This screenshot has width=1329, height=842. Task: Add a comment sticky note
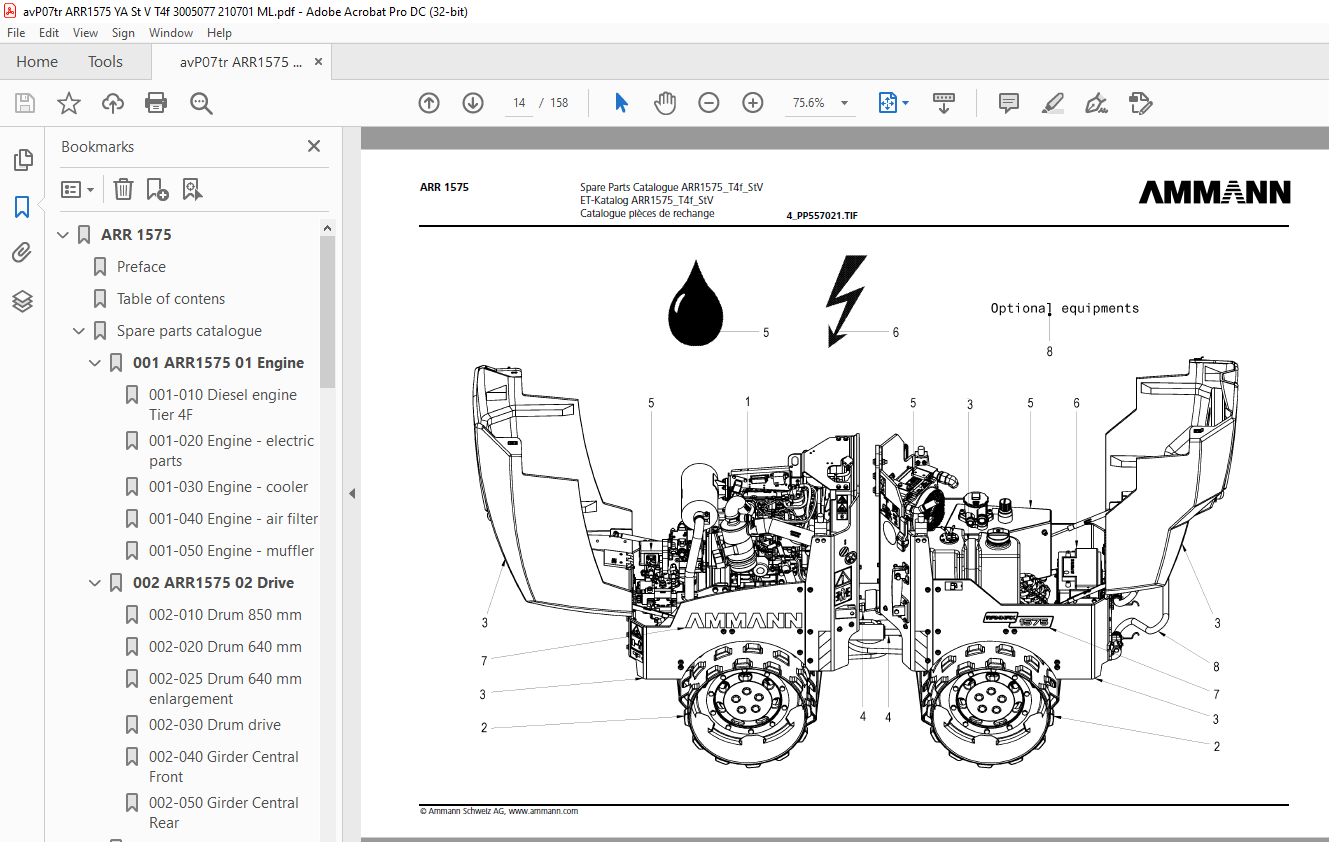pyautogui.click(x=1009, y=103)
